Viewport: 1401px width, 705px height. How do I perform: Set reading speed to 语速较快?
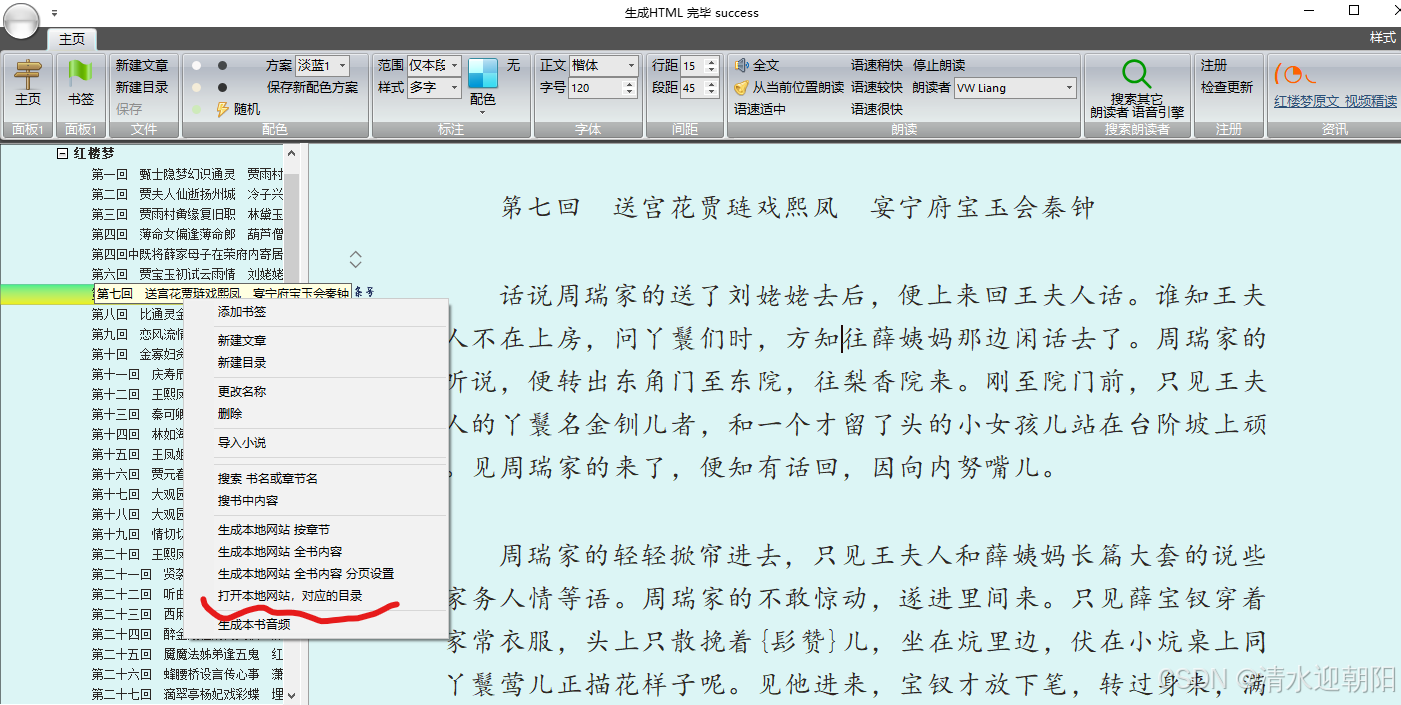click(877, 87)
